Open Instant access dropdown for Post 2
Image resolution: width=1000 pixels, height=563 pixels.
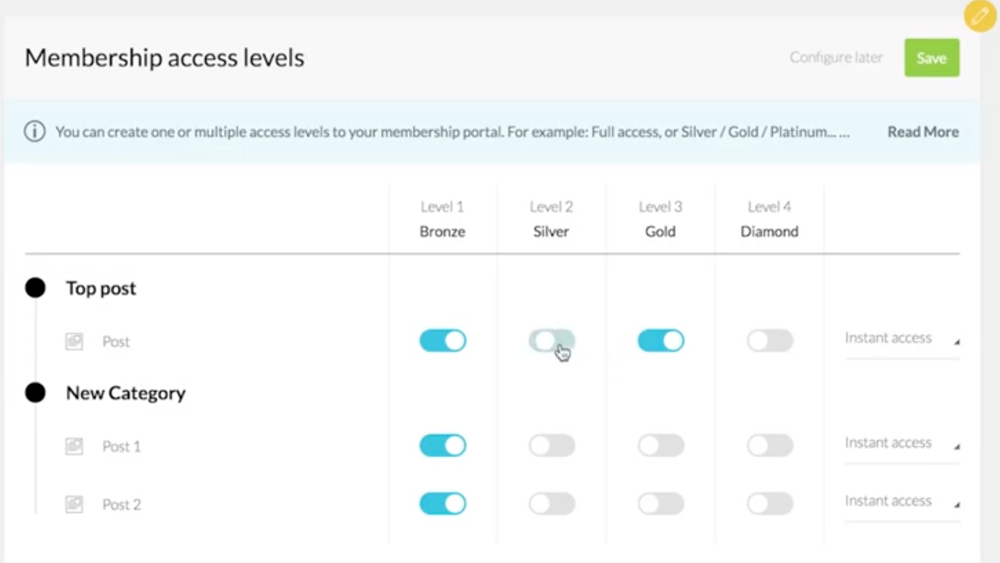[x=901, y=501]
